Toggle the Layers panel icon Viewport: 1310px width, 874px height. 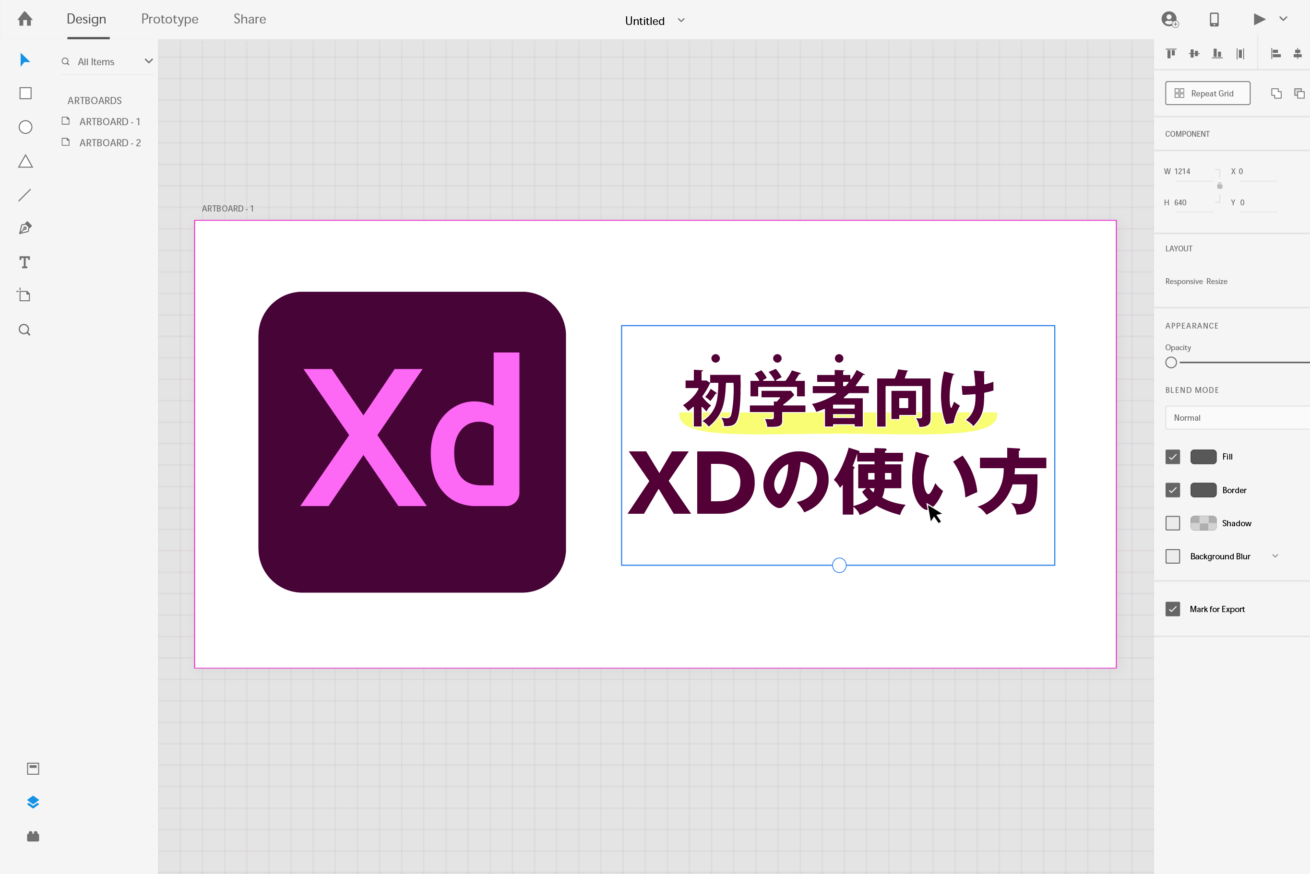(33, 802)
